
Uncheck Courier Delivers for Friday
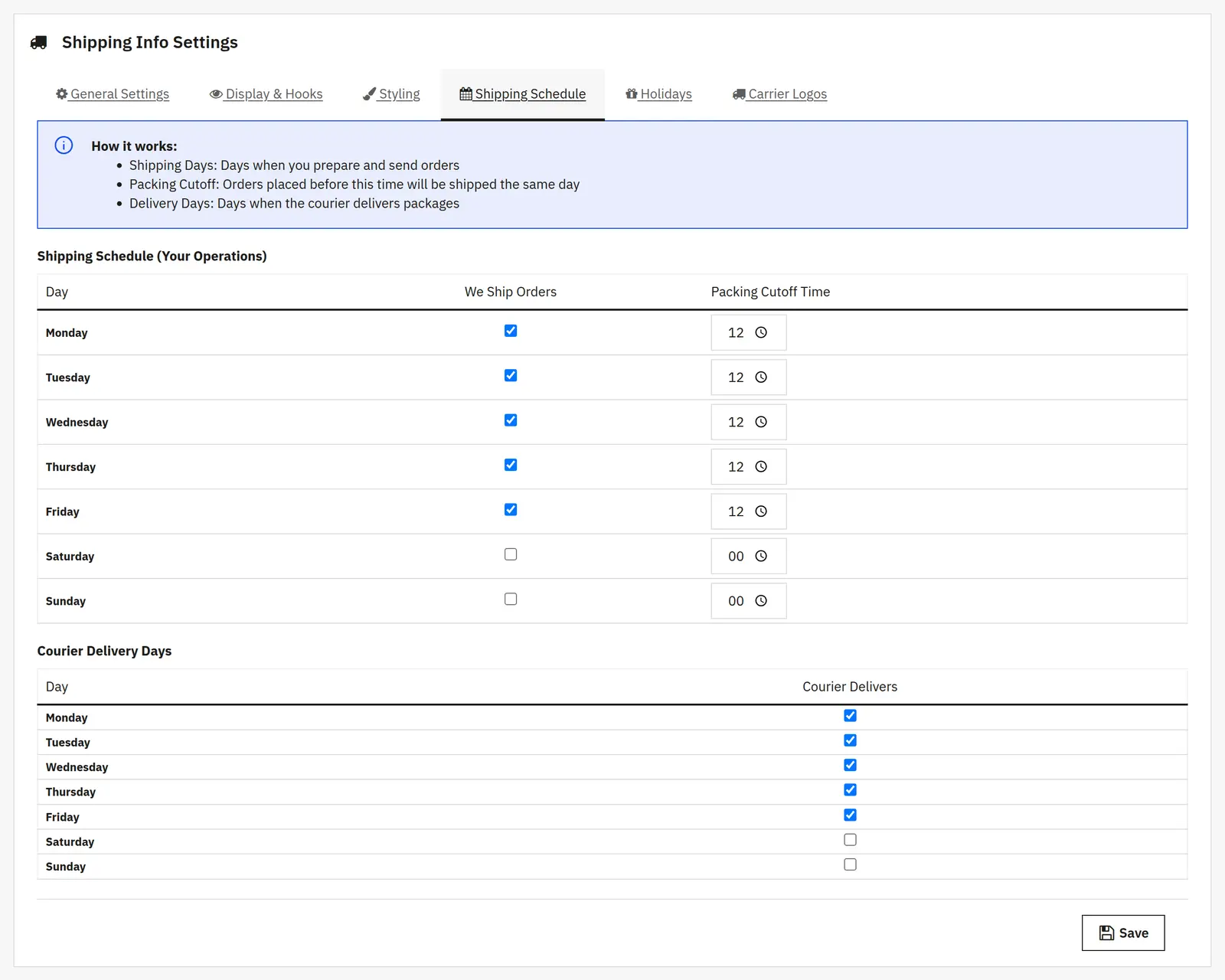[850, 815]
